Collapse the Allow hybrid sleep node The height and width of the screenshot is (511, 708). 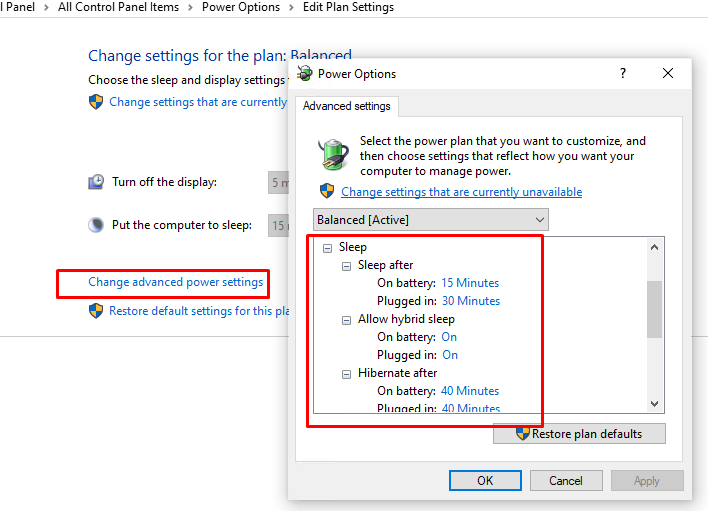tap(346, 321)
